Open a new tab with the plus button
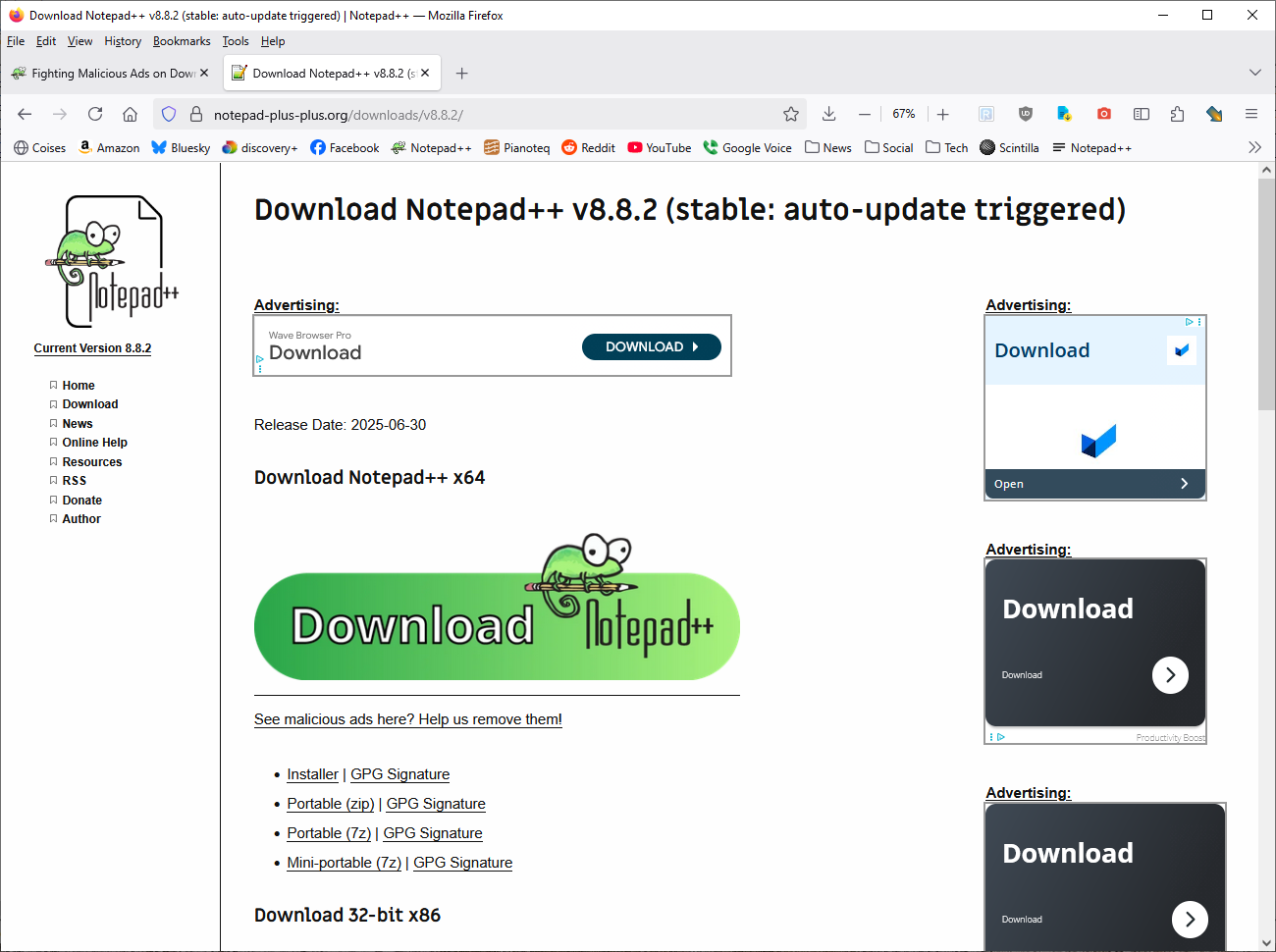 [x=462, y=73]
